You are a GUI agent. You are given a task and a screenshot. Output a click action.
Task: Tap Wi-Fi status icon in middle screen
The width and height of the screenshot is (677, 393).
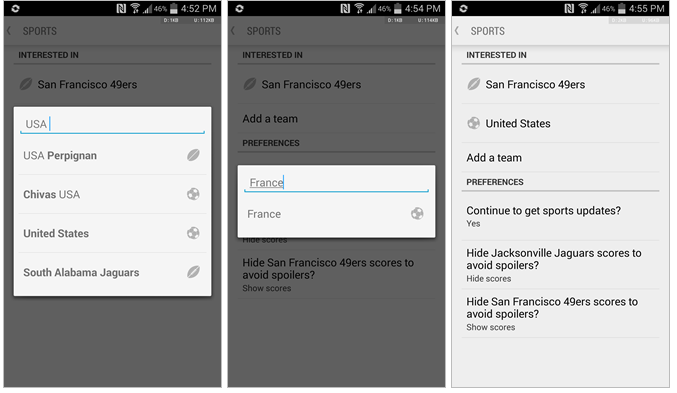(x=359, y=8)
